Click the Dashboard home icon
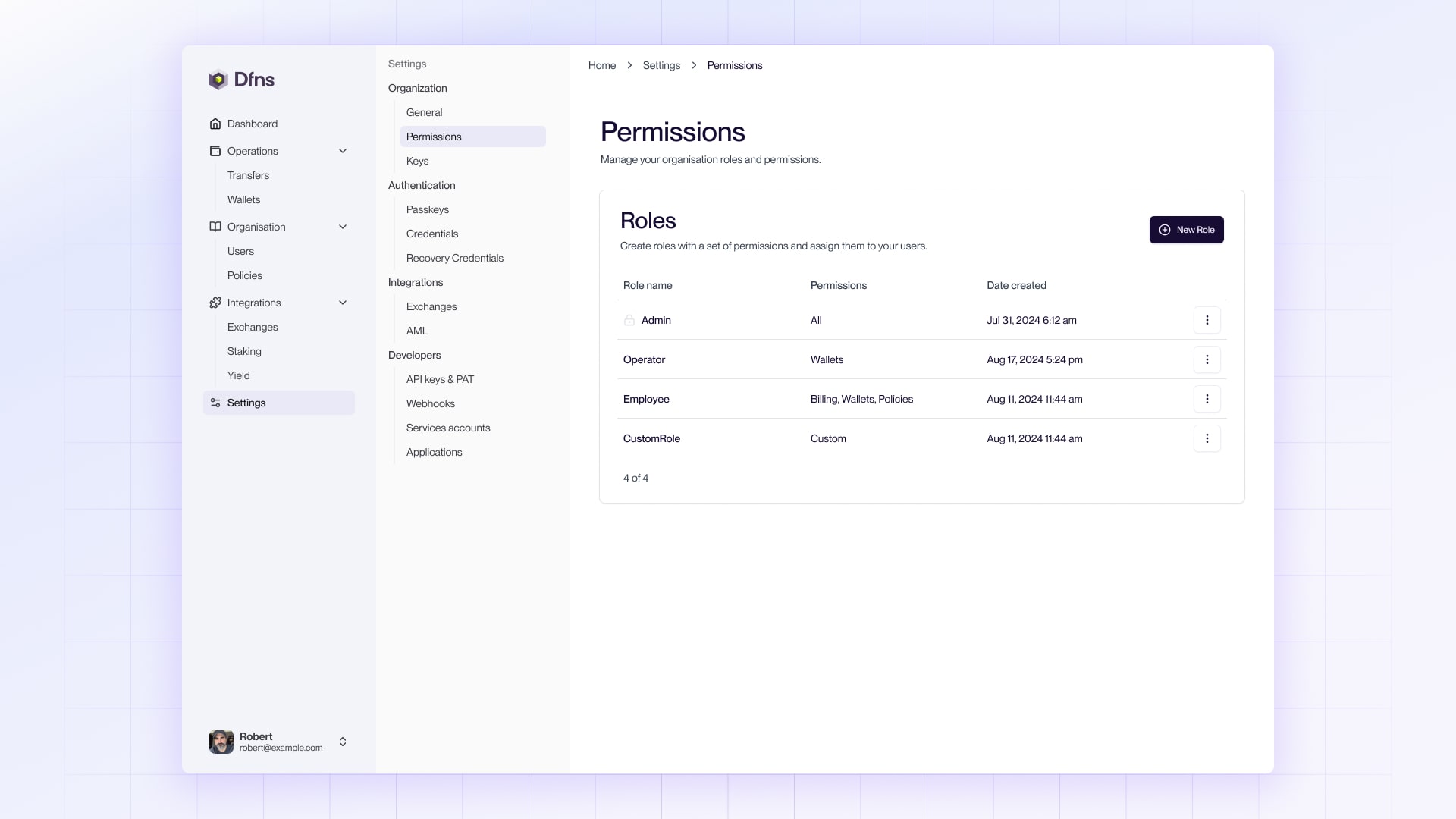1456x819 pixels. [215, 124]
